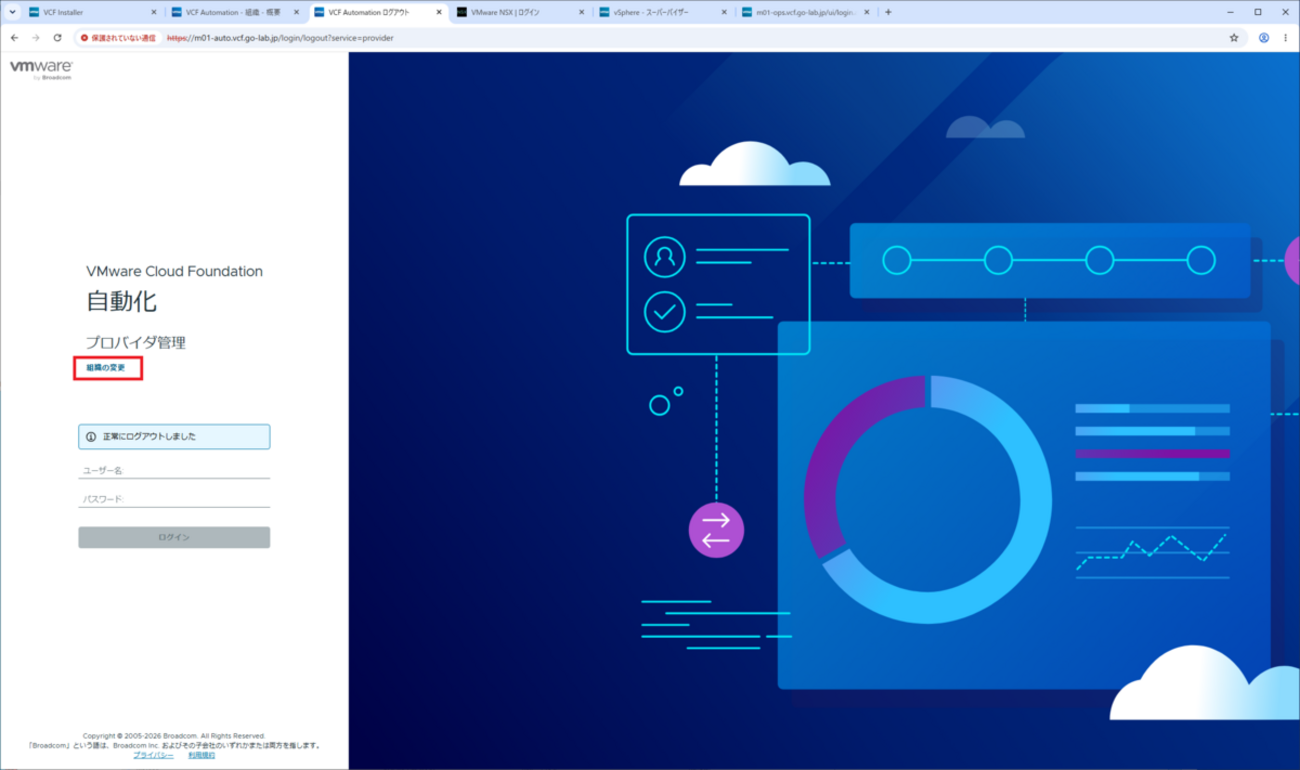Screen dimensions: 1300x770
Task: Open the 利用規約 link in footer
Action: coord(201,755)
